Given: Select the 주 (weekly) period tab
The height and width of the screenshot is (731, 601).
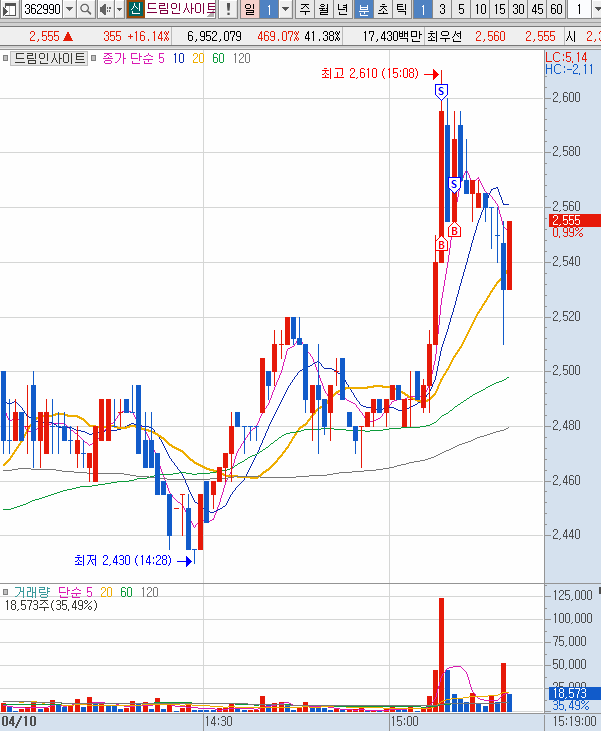Looking at the screenshot, I should coord(304,10).
